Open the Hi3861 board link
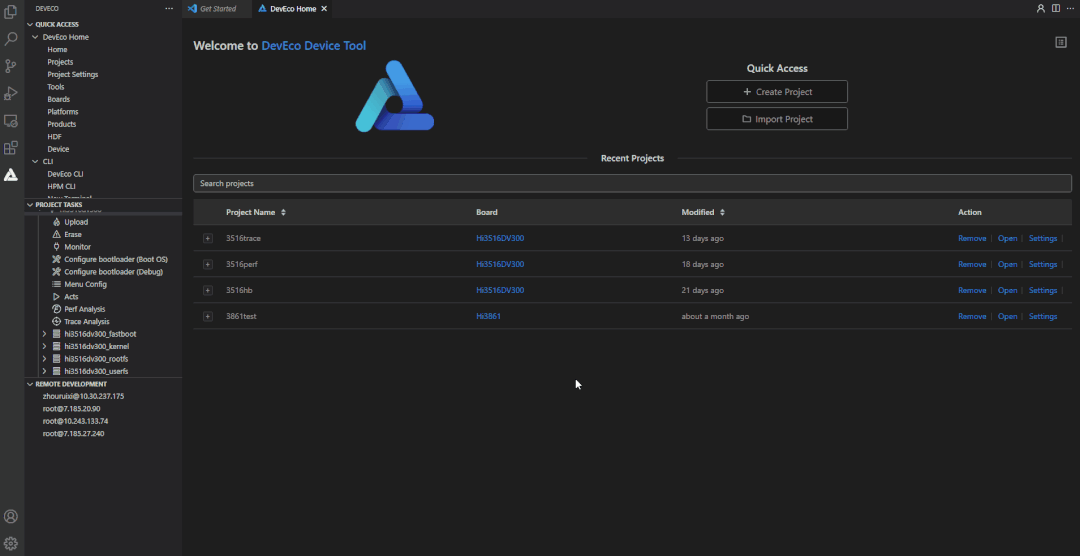 tap(488, 317)
